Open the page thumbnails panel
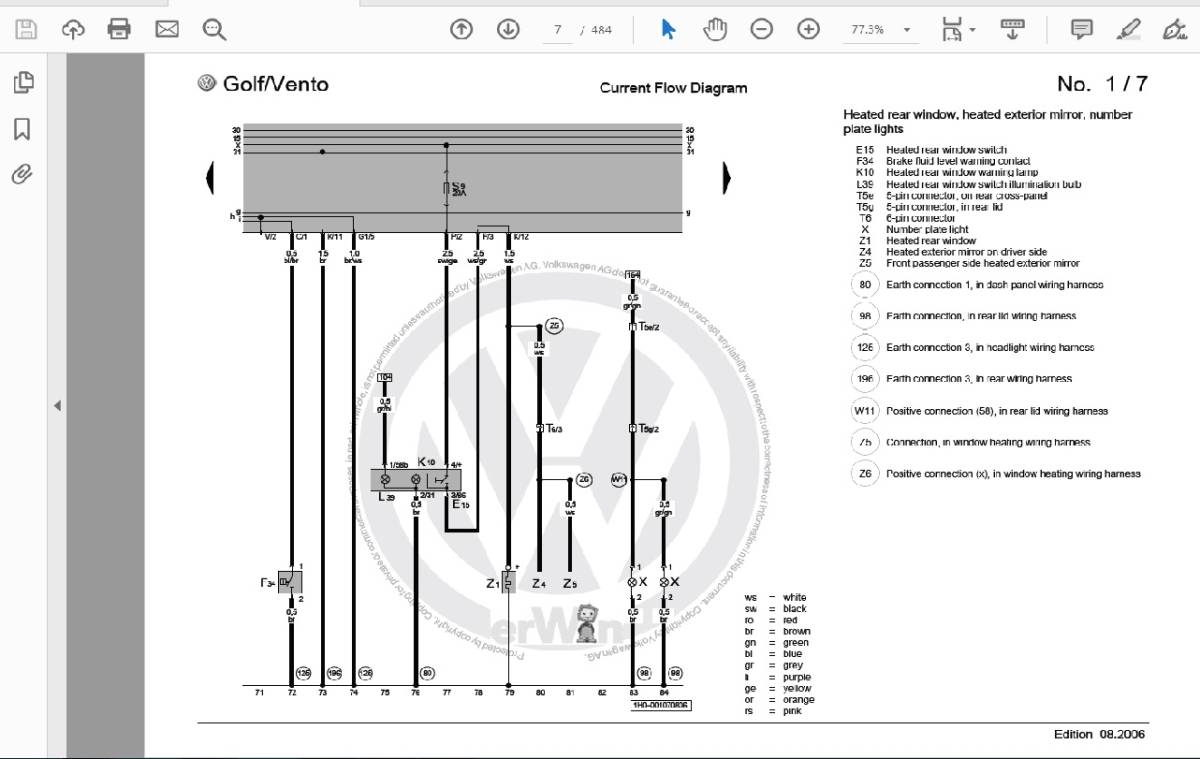Screen dimensions: 1200x759 (x=23, y=83)
